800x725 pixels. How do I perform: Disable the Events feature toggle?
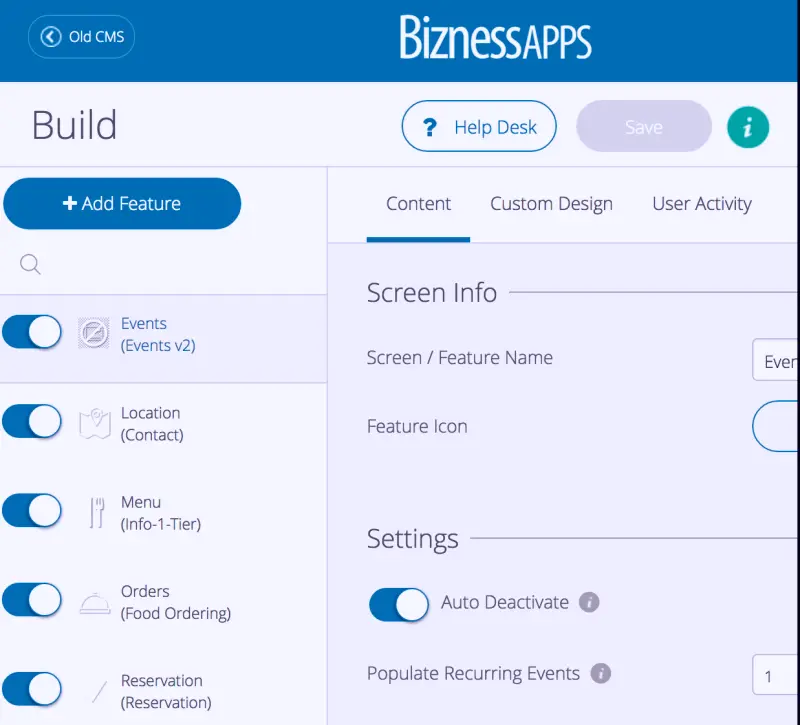pyautogui.click(x=32, y=333)
